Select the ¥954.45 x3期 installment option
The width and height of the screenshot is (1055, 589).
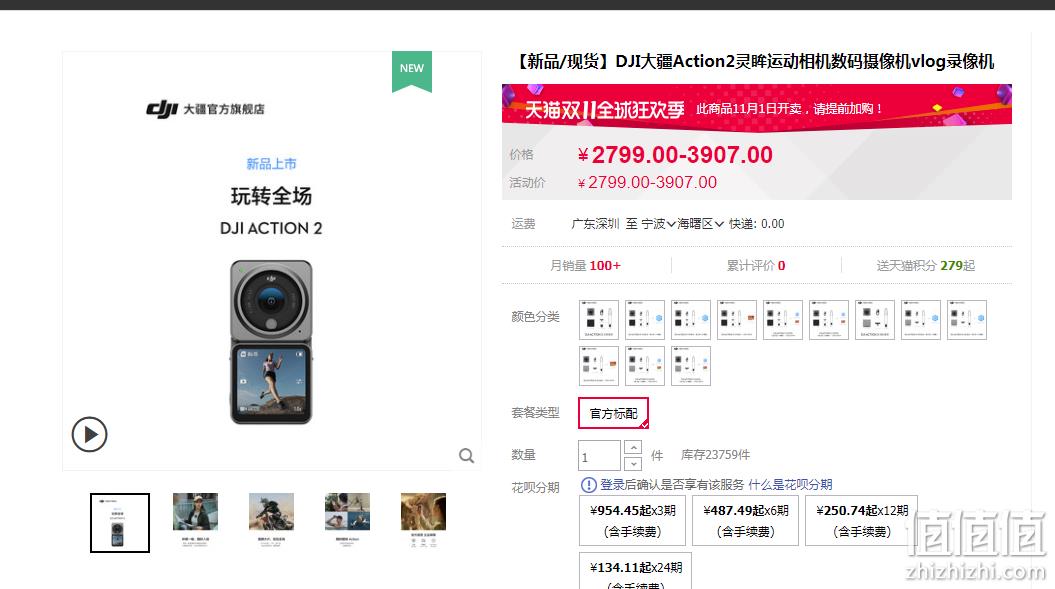632,520
